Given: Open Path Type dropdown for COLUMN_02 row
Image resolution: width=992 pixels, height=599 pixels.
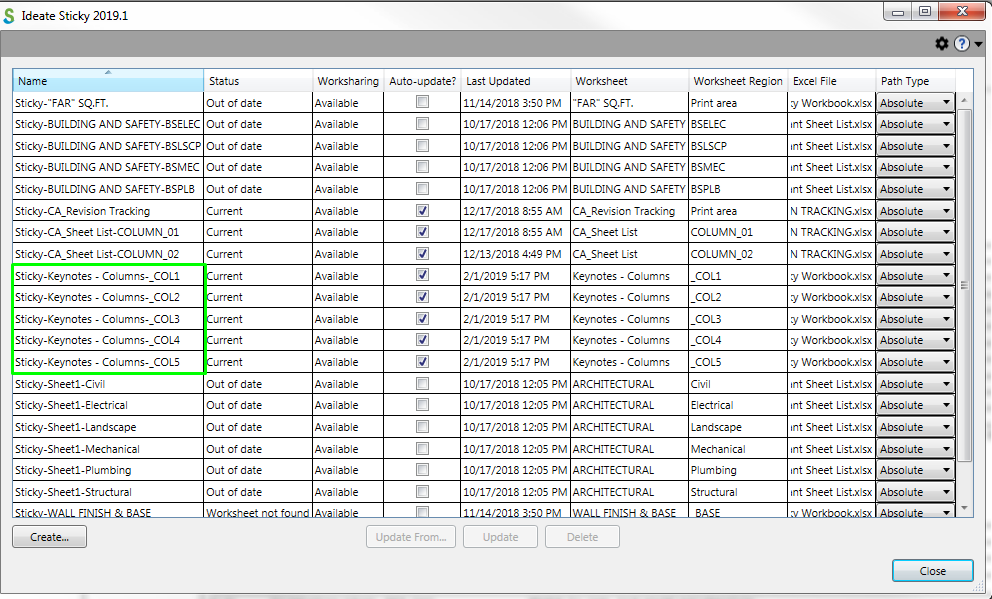Looking at the screenshot, I should tap(915, 254).
